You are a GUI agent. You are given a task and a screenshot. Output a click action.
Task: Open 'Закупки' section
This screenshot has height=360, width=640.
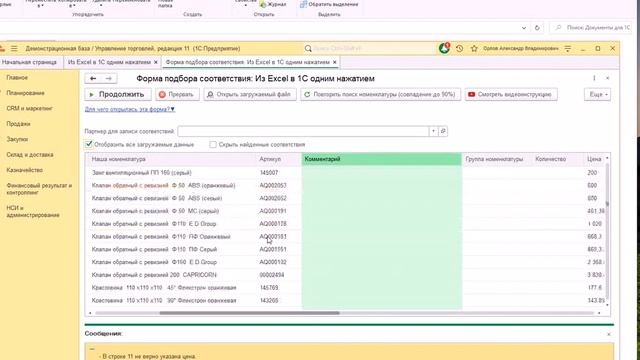pyautogui.click(x=17, y=140)
